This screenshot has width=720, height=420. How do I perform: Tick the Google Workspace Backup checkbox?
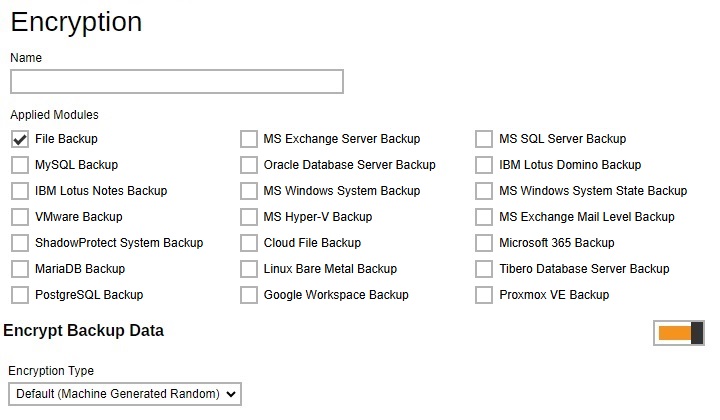(x=249, y=295)
